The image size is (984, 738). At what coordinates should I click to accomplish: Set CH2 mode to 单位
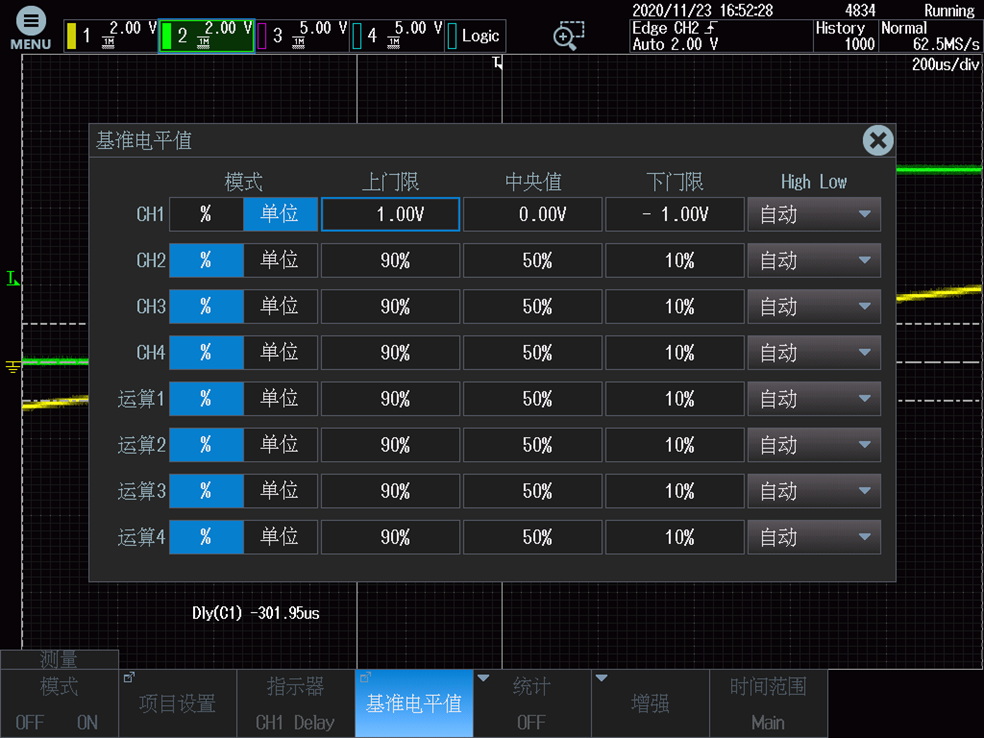pos(280,260)
